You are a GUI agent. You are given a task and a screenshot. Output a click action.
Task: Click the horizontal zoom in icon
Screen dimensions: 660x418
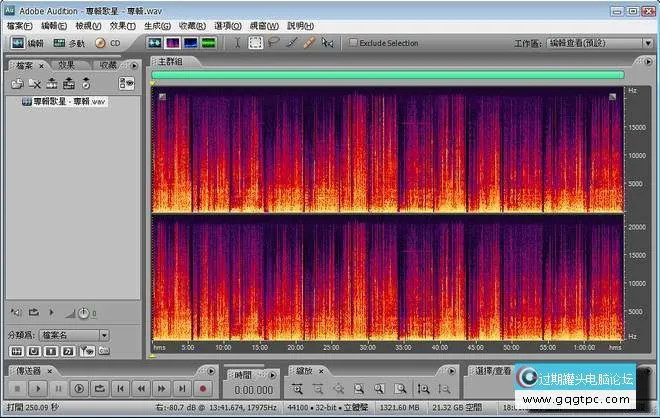click(298, 388)
